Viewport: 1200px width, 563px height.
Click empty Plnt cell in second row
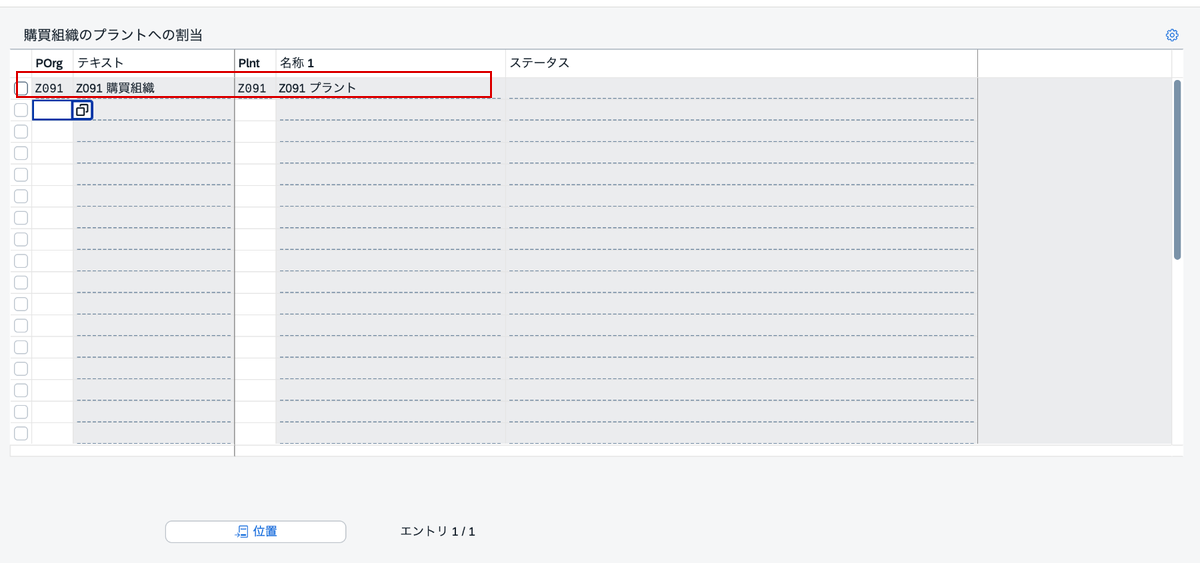click(x=255, y=110)
